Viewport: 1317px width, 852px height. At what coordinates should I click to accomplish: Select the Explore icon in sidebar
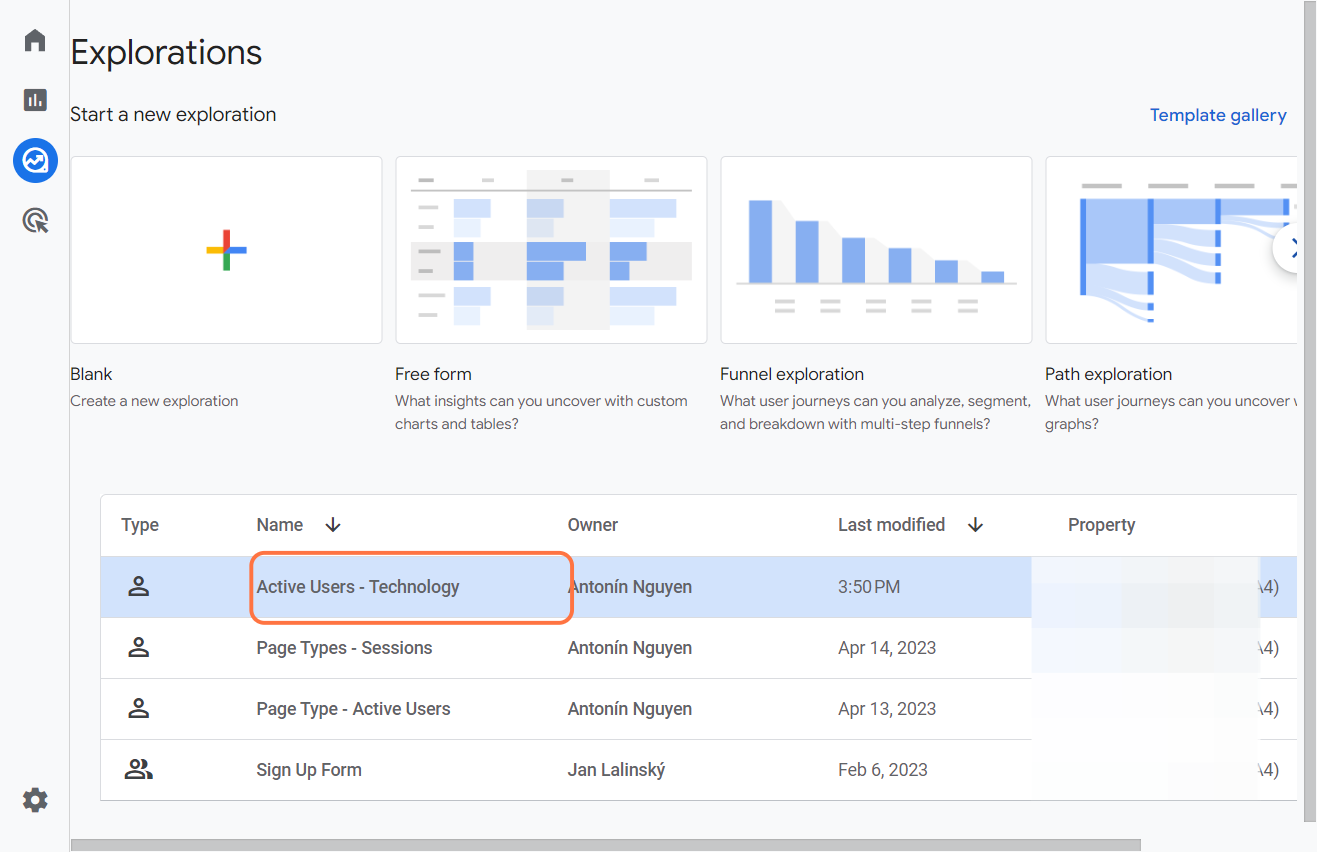[35, 160]
